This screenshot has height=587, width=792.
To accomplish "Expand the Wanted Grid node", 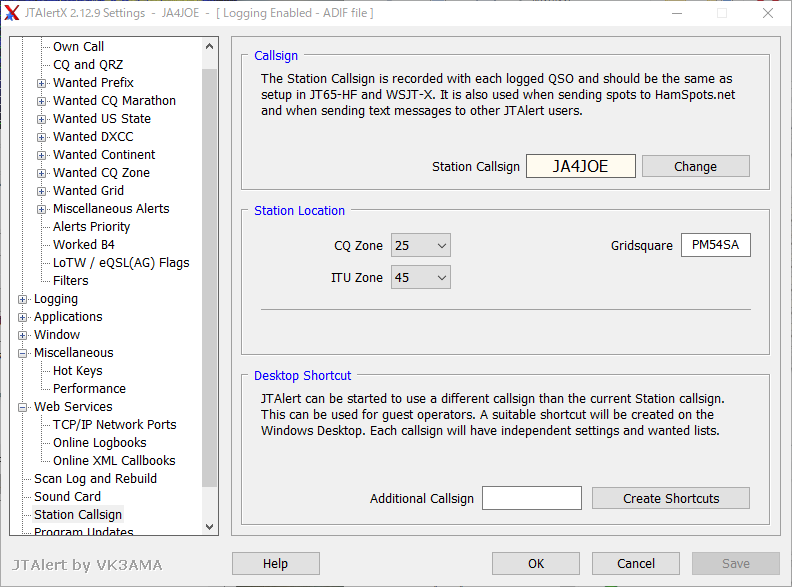I will coord(41,191).
